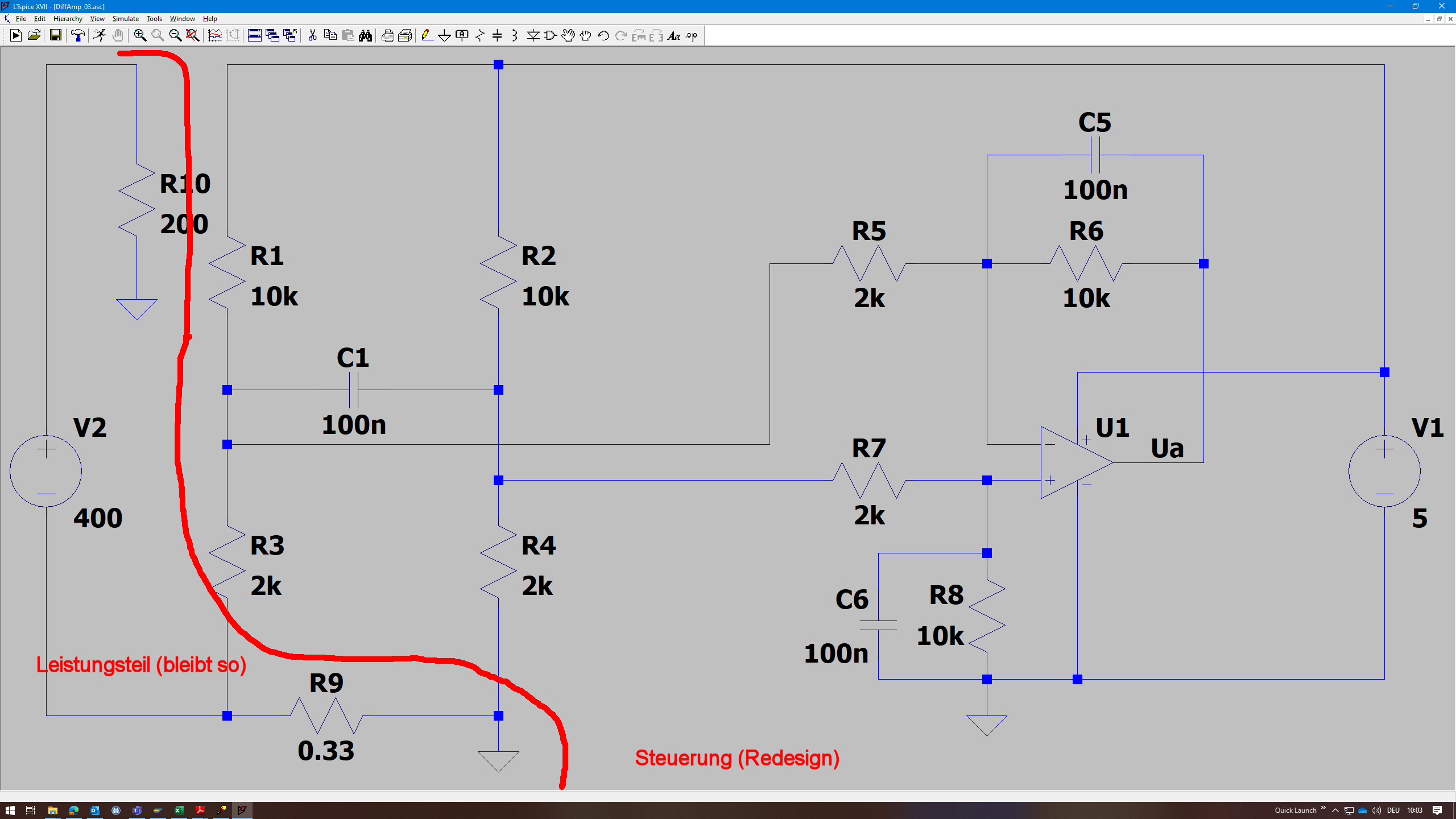Open the Help menu
Viewport: 1456px width, 819px height.
[210, 19]
